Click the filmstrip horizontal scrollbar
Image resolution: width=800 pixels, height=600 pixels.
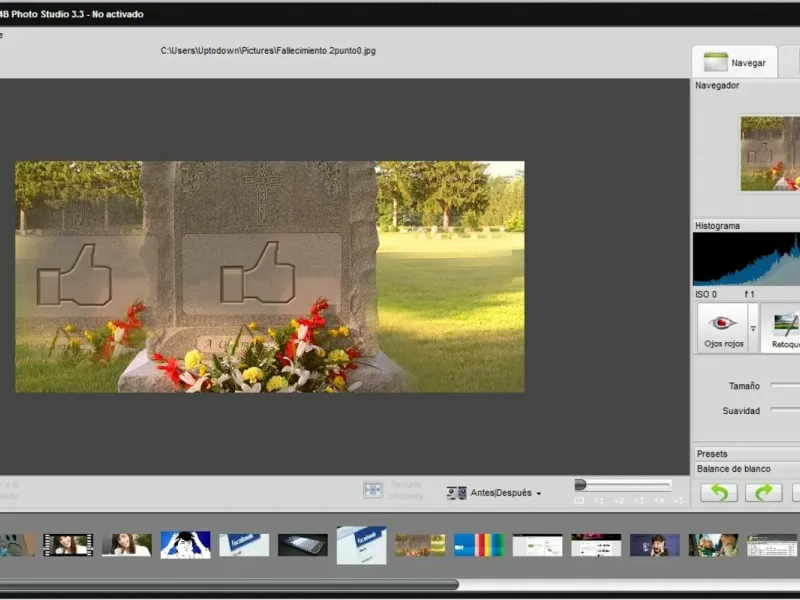230,584
